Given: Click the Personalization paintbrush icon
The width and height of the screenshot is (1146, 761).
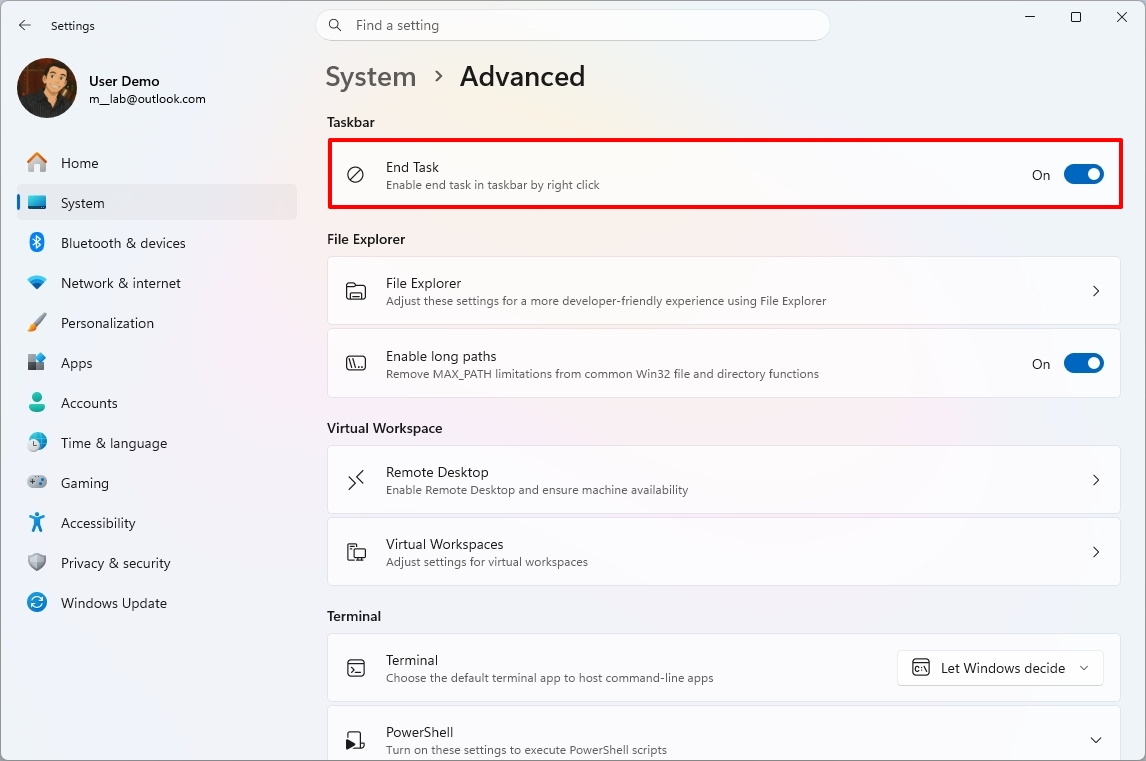Looking at the screenshot, I should (37, 322).
